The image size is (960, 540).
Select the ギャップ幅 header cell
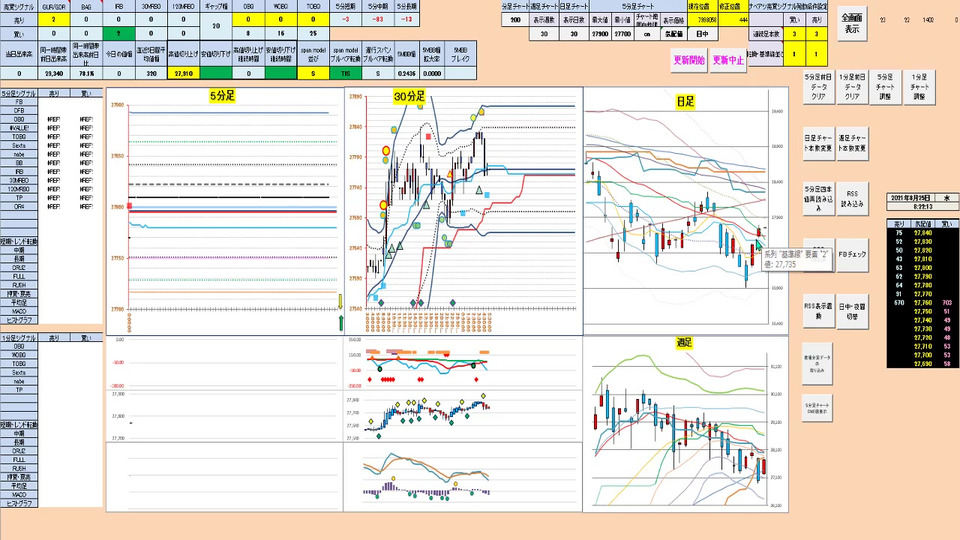pyautogui.click(x=216, y=6)
